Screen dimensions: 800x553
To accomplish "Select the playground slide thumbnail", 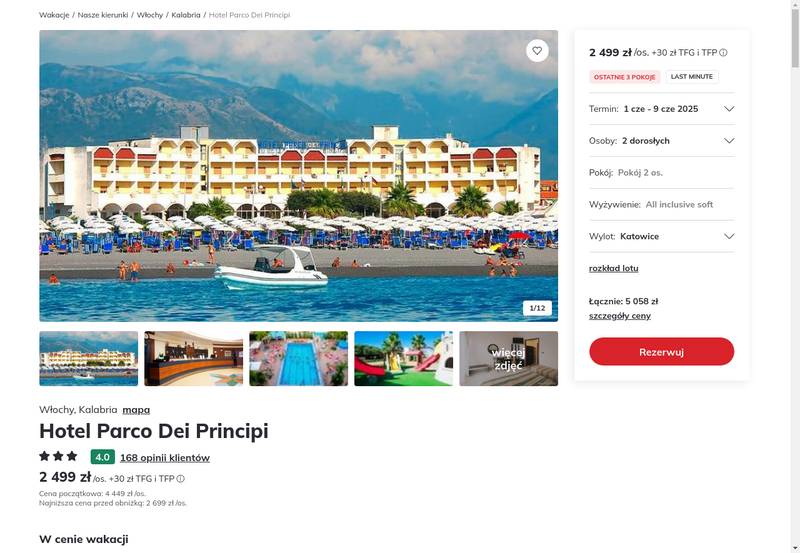I will (x=404, y=359).
